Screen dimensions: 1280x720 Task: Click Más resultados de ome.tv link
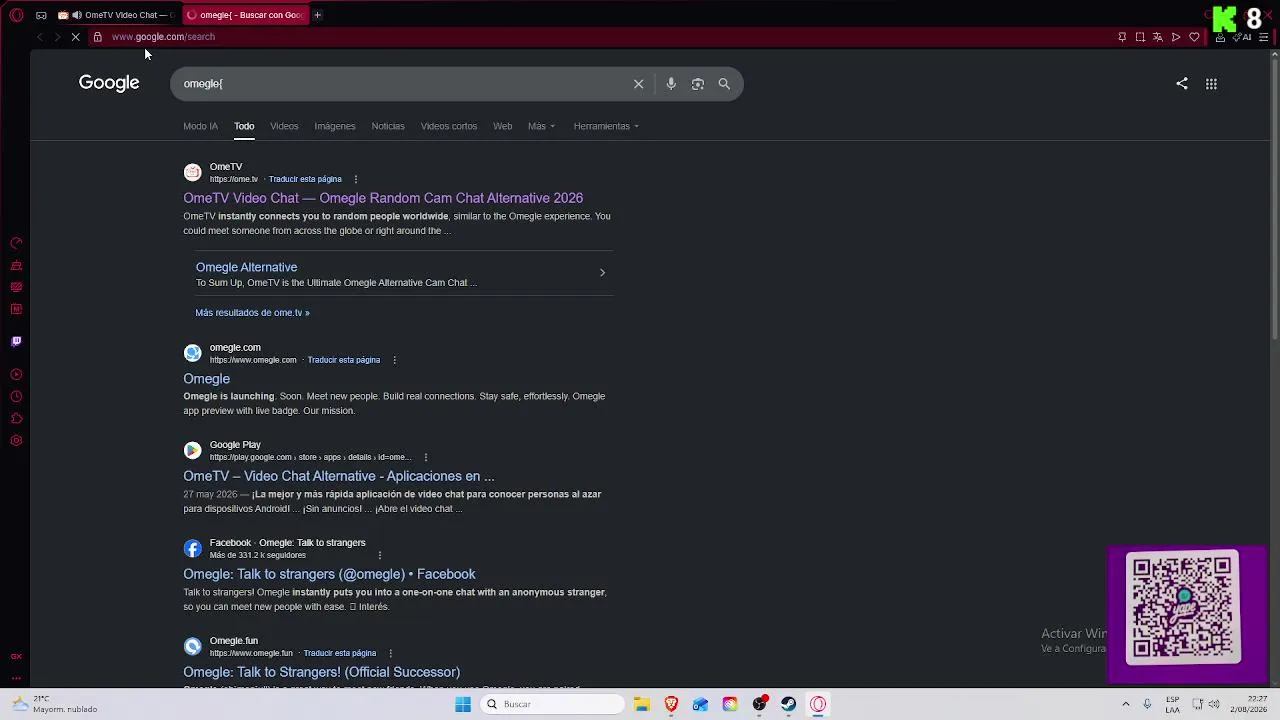pyautogui.click(x=252, y=313)
